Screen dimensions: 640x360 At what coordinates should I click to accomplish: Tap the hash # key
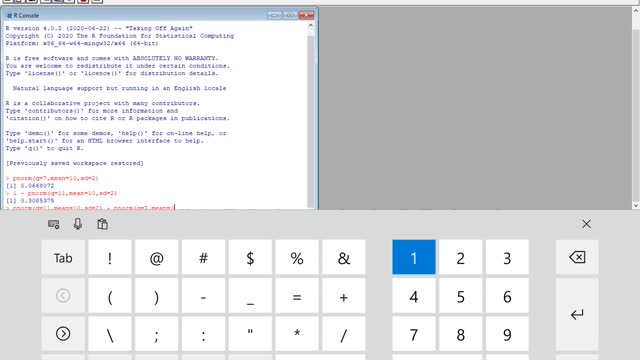pyautogui.click(x=203, y=258)
